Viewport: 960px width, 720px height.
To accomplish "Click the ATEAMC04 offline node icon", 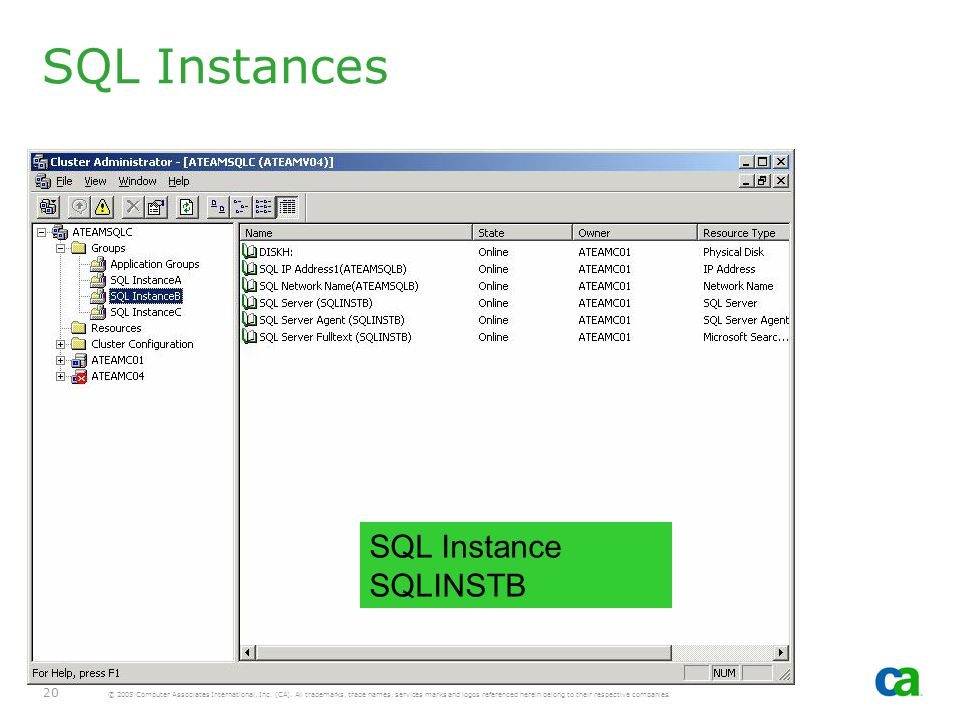I will [79, 377].
